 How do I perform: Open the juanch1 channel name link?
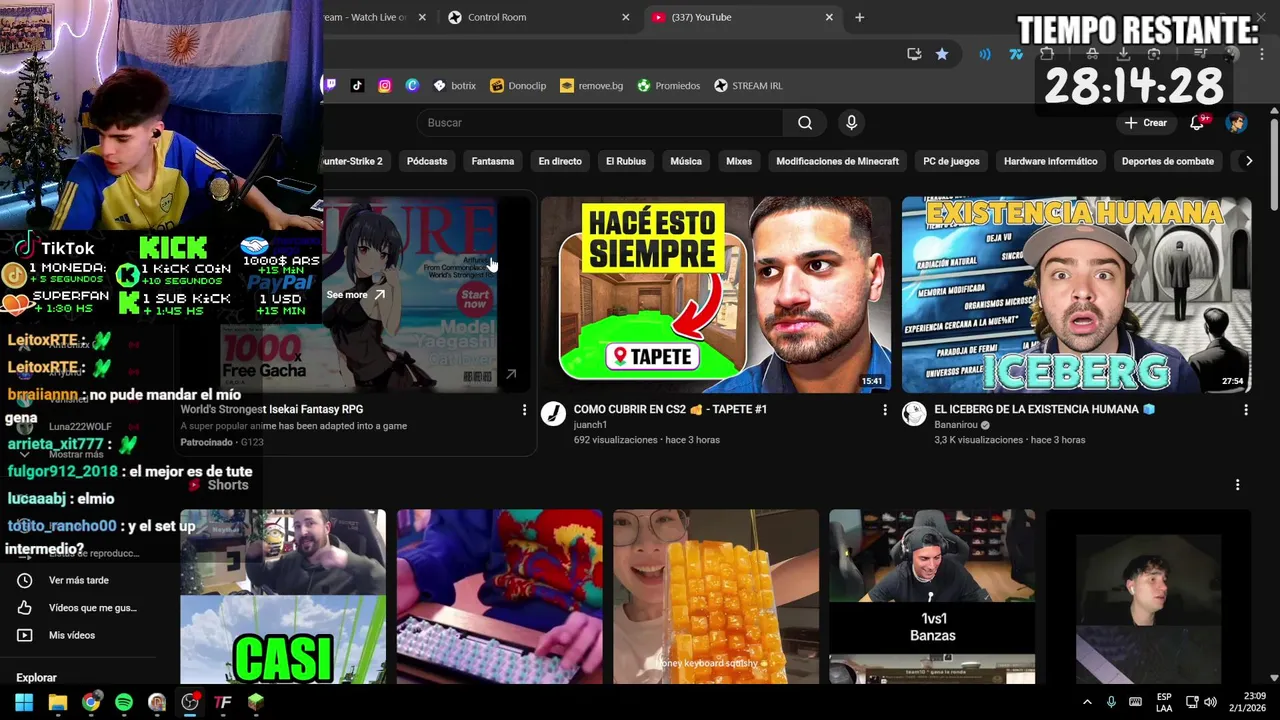590,425
